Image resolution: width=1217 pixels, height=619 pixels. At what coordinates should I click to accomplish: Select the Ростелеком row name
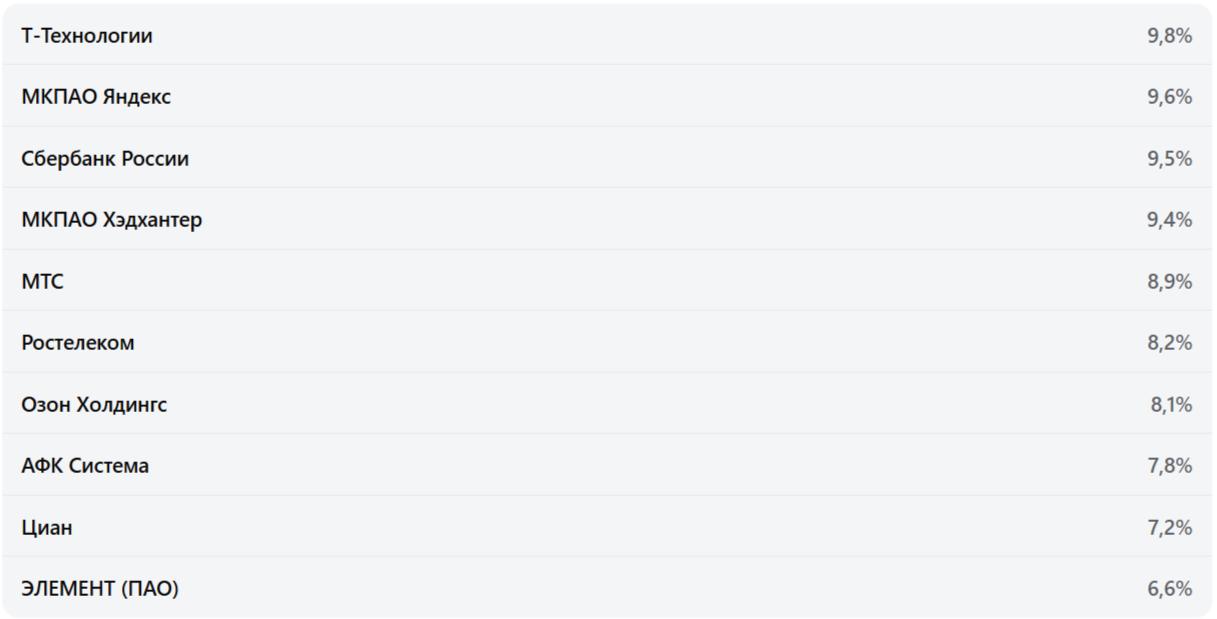pos(78,343)
